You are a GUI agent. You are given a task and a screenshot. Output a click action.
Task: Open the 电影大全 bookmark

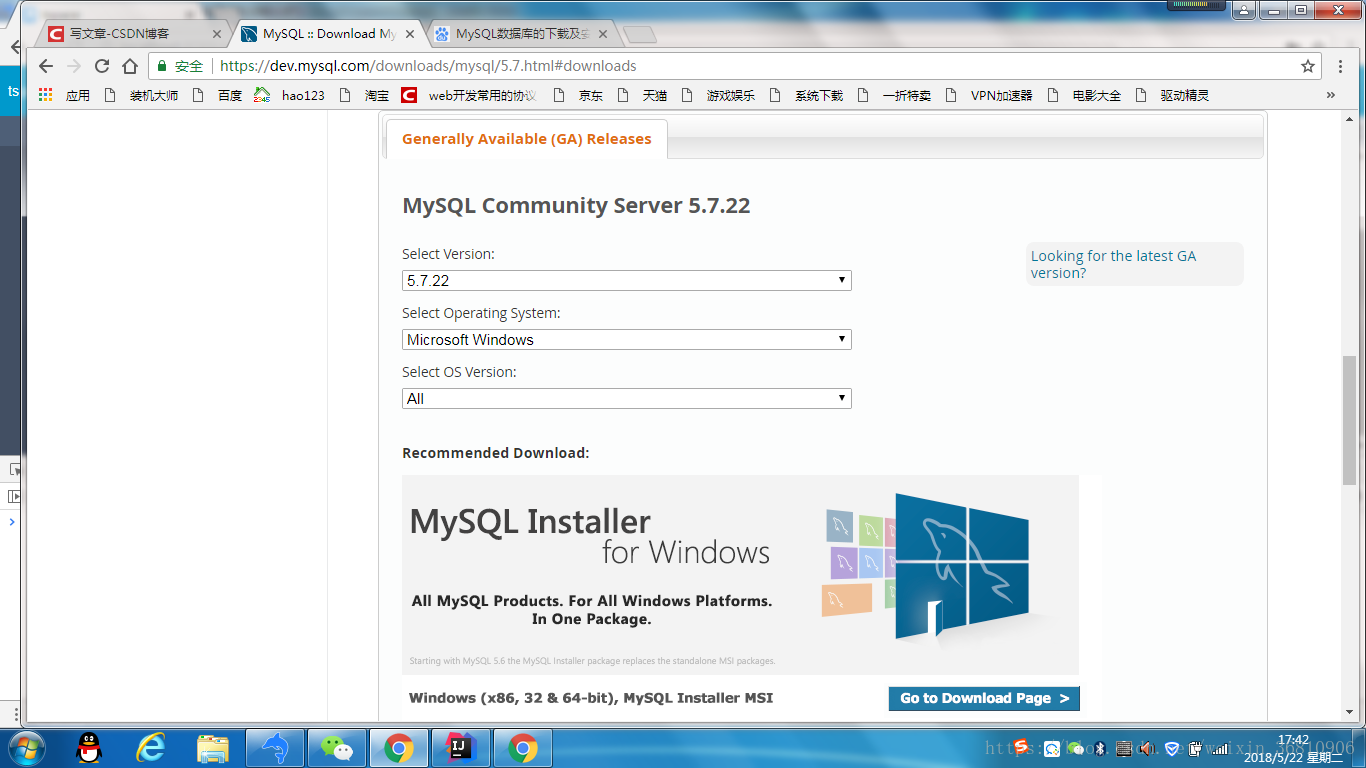tap(1084, 95)
